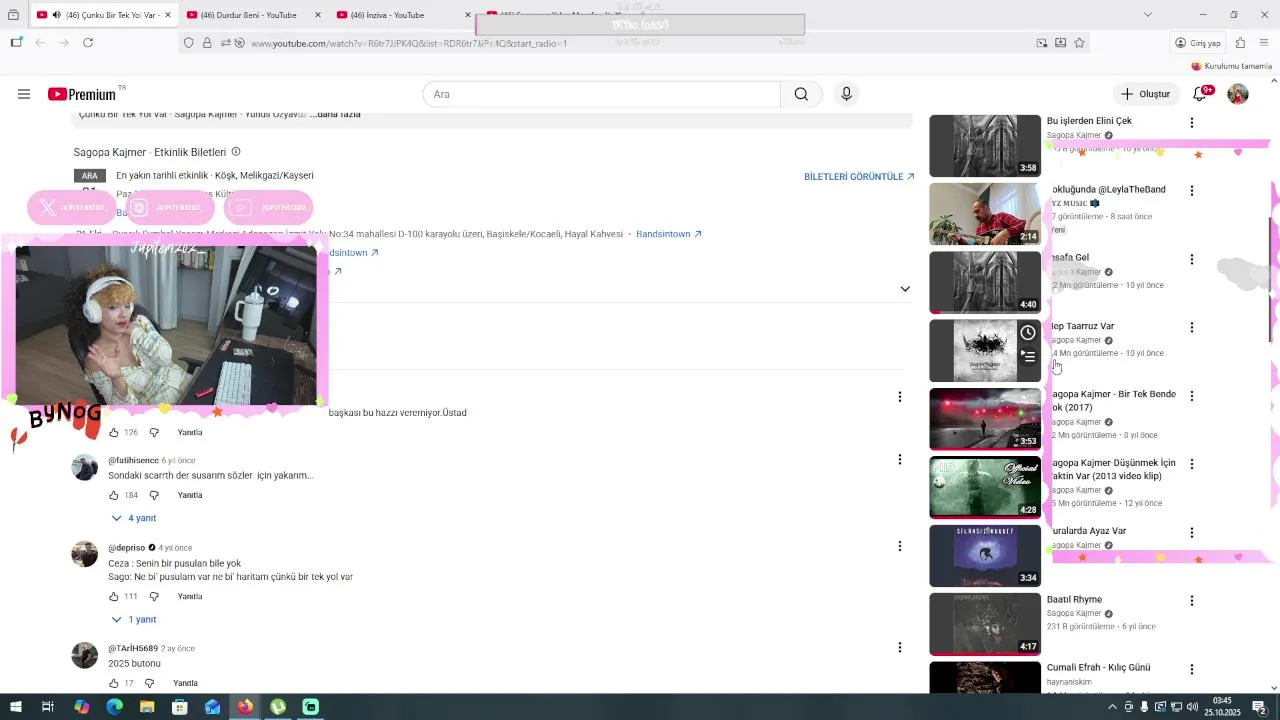Like the @fatihisence comment

coord(114,495)
